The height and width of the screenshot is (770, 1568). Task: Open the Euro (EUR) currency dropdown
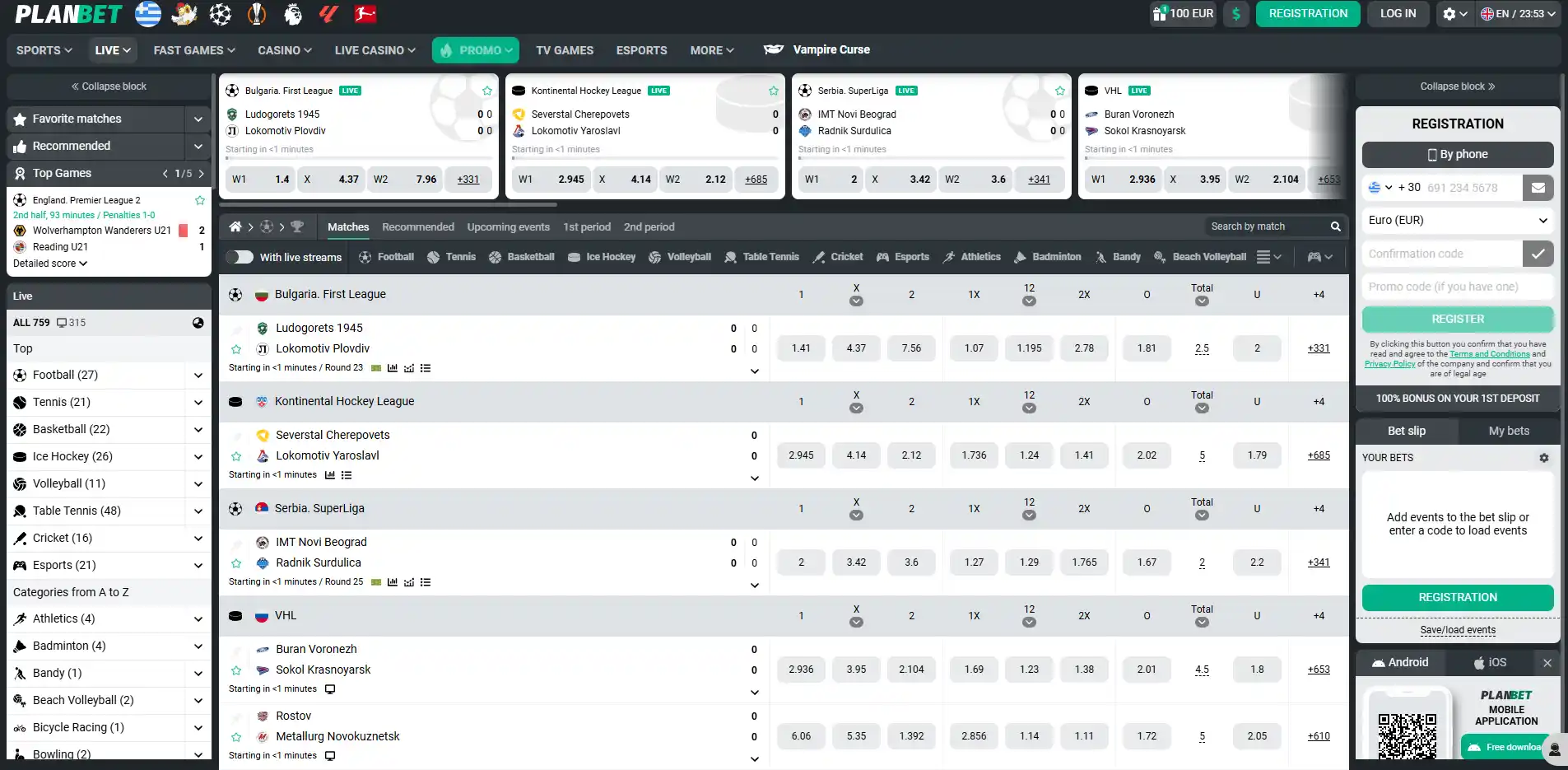pyautogui.click(x=1458, y=221)
